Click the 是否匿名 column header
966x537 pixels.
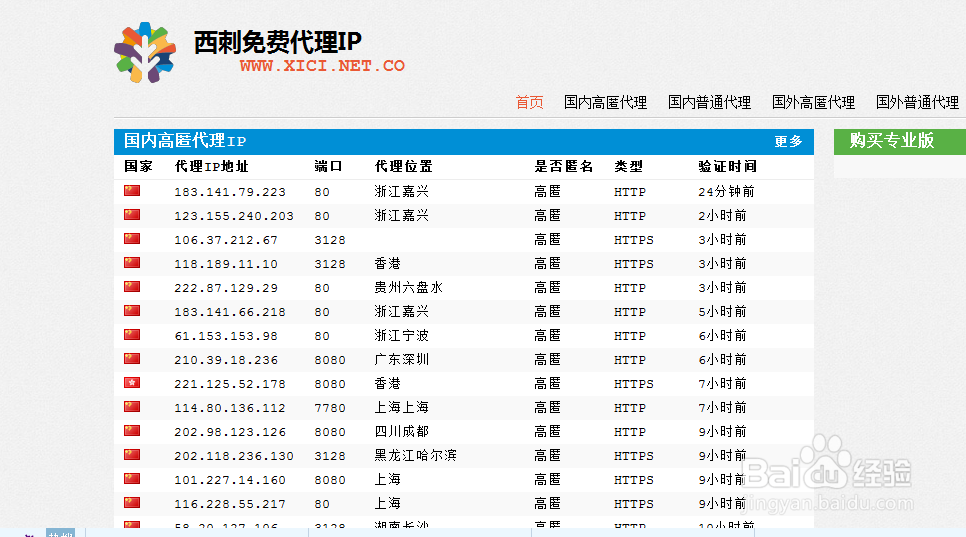click(564, 166)
